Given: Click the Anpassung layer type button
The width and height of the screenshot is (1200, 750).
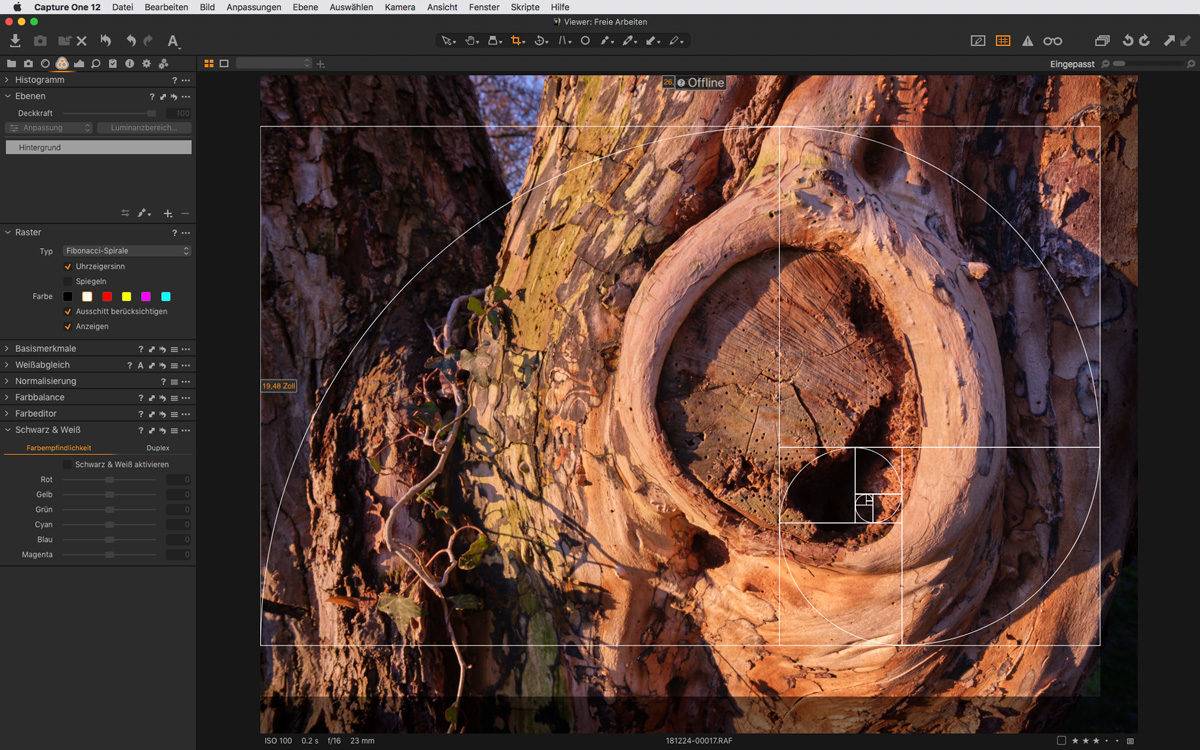Looking at the screenshot, I should pyautogui.click(x=49, y=128).
